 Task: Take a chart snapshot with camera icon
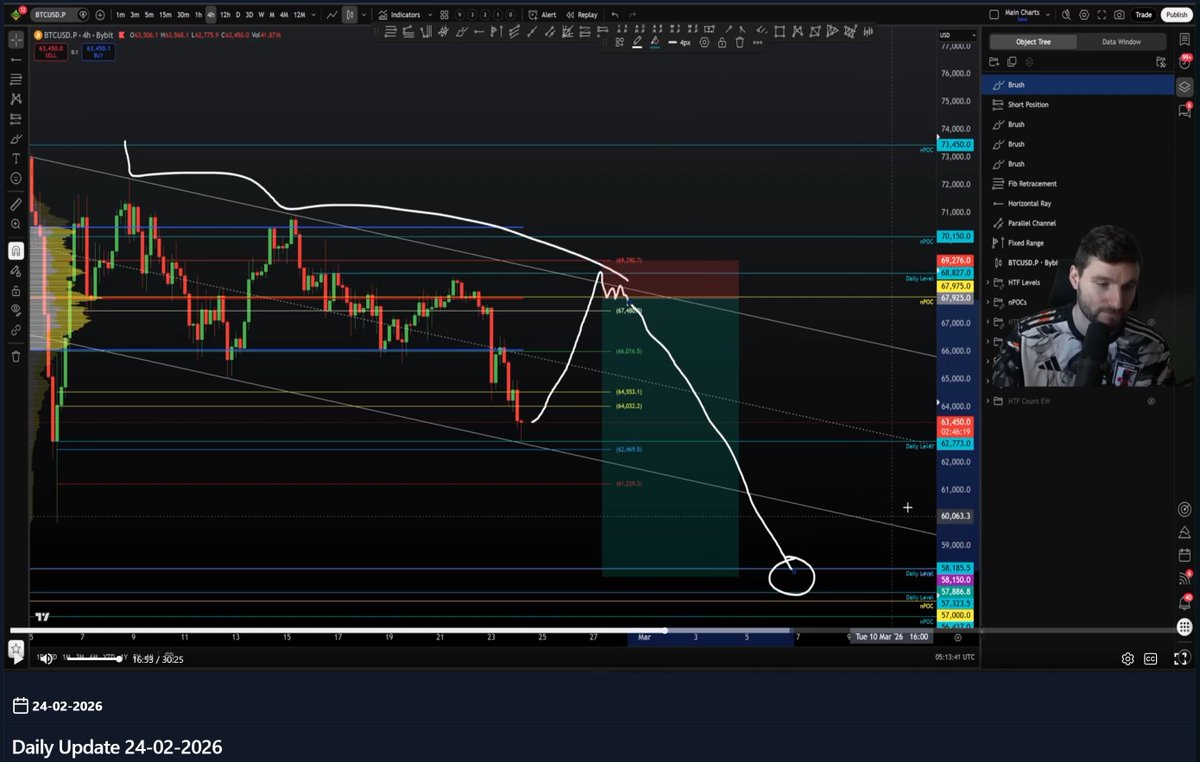(1118, 15)
